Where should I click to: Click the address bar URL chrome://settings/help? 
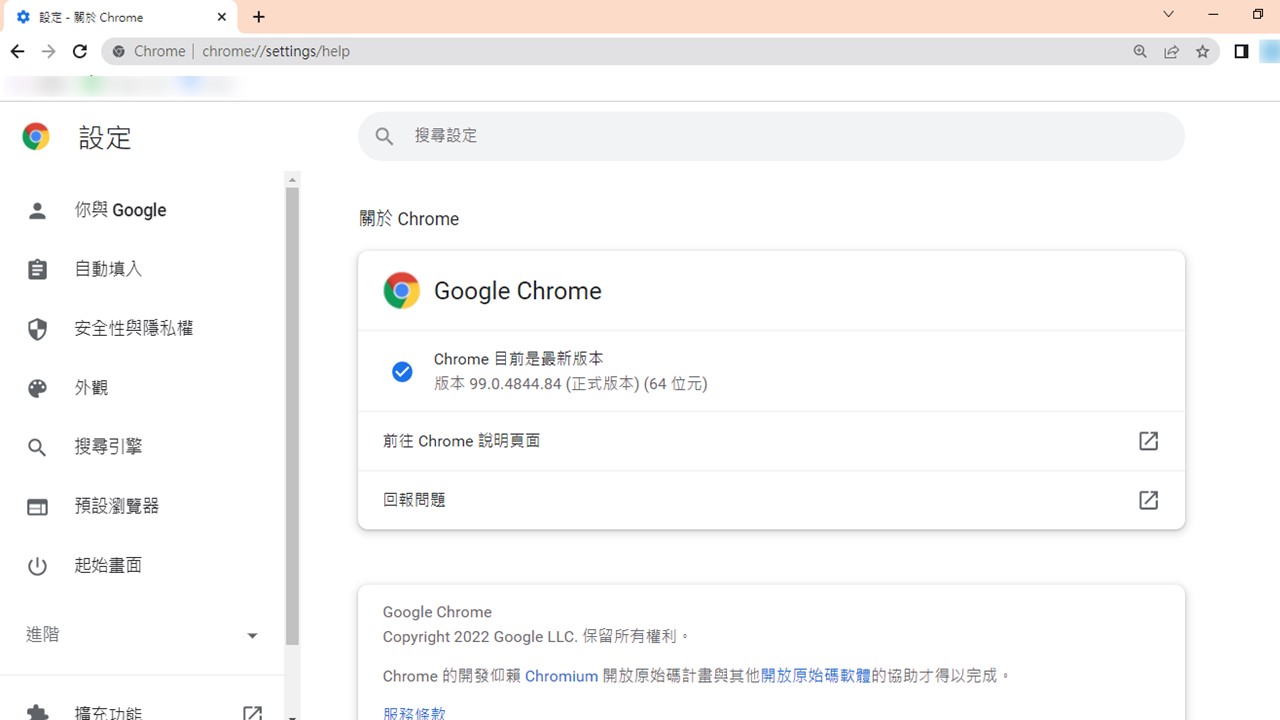click(276, 51)
